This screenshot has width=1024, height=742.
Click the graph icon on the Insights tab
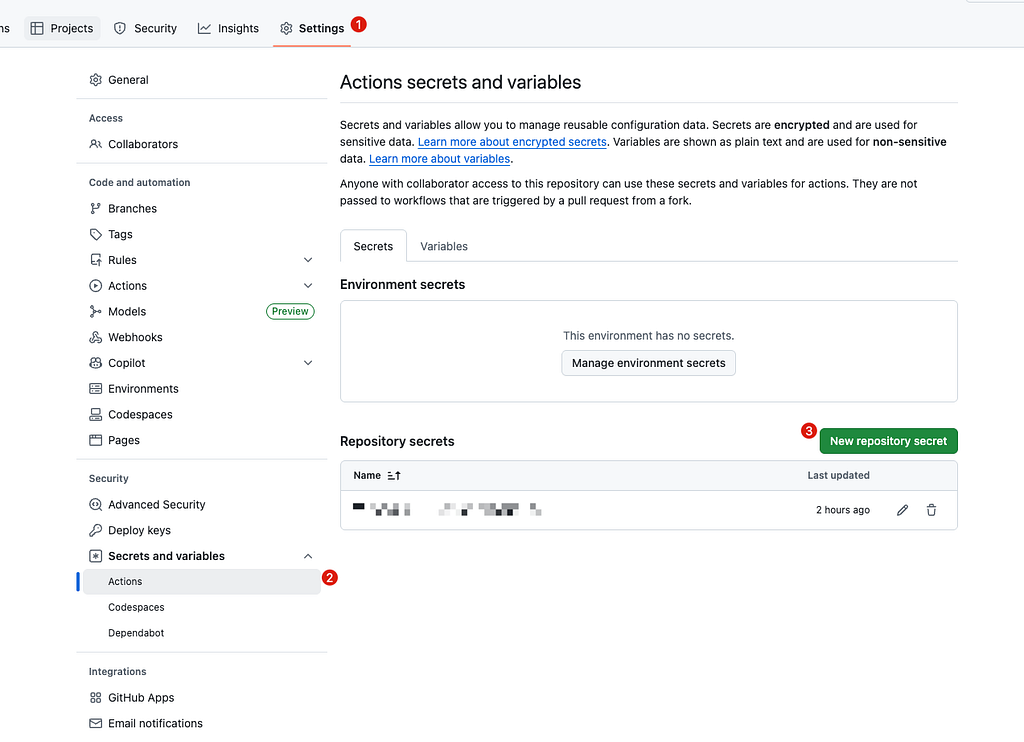coord(204,28)
